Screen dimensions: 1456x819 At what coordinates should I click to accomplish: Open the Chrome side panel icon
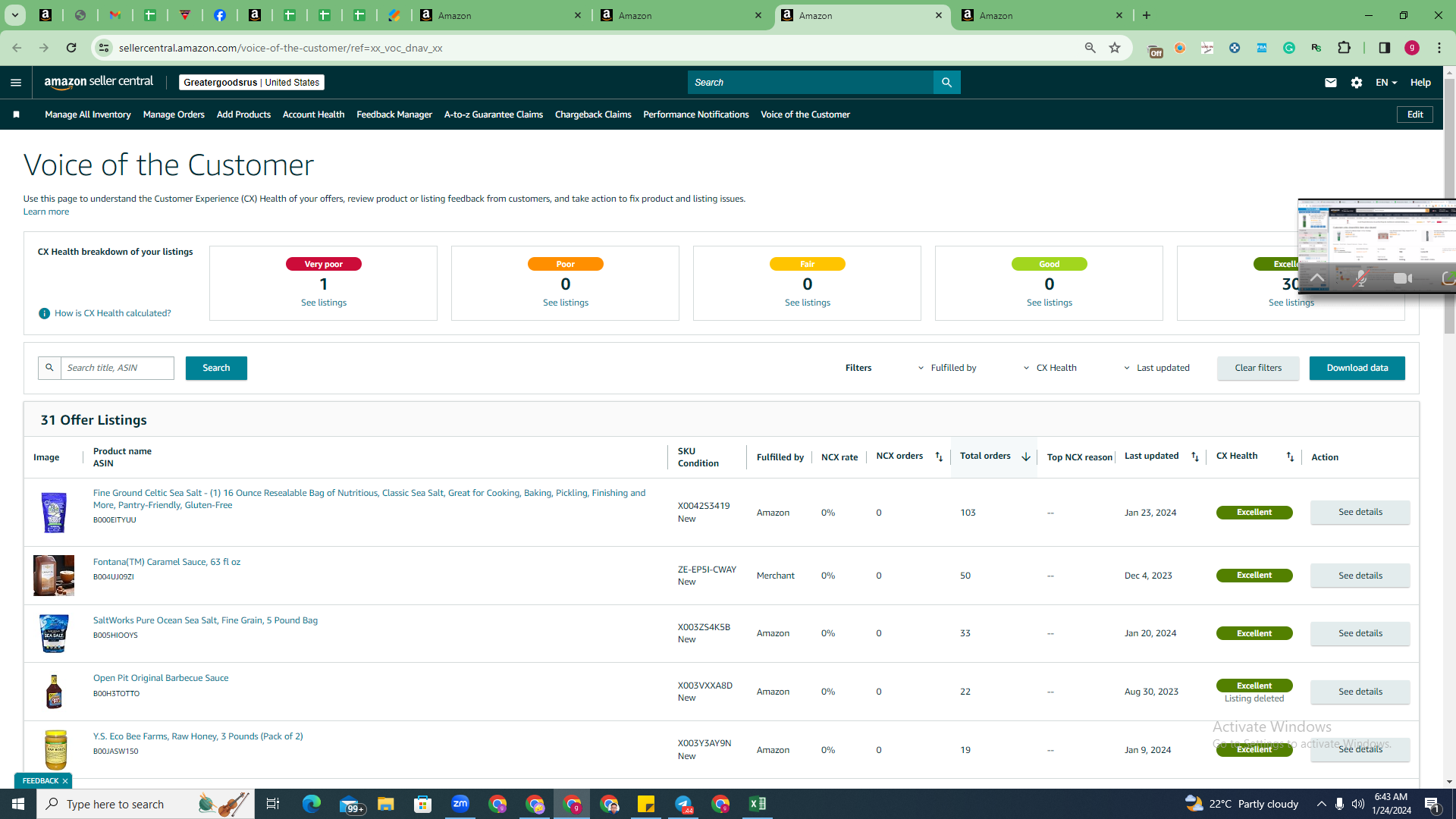click(x=1384, y=48)
